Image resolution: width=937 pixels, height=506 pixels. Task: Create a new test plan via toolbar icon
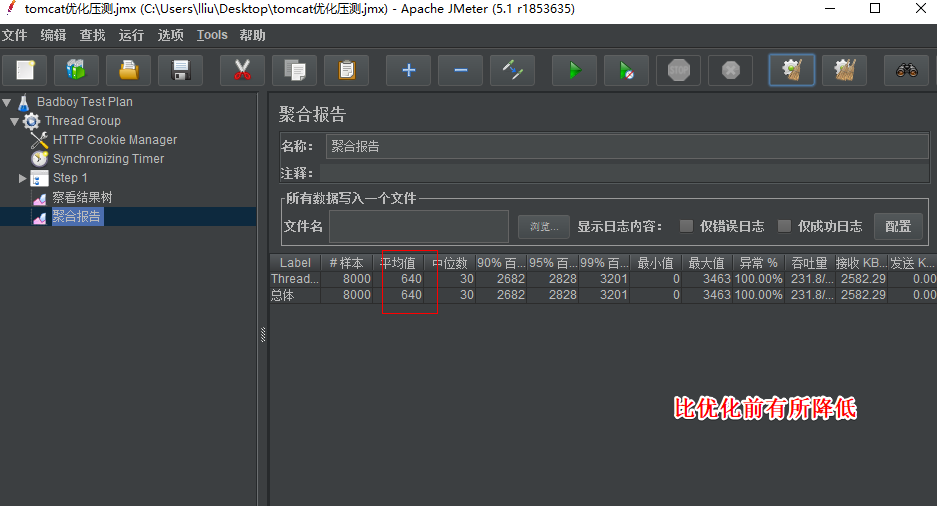(25, 70)
